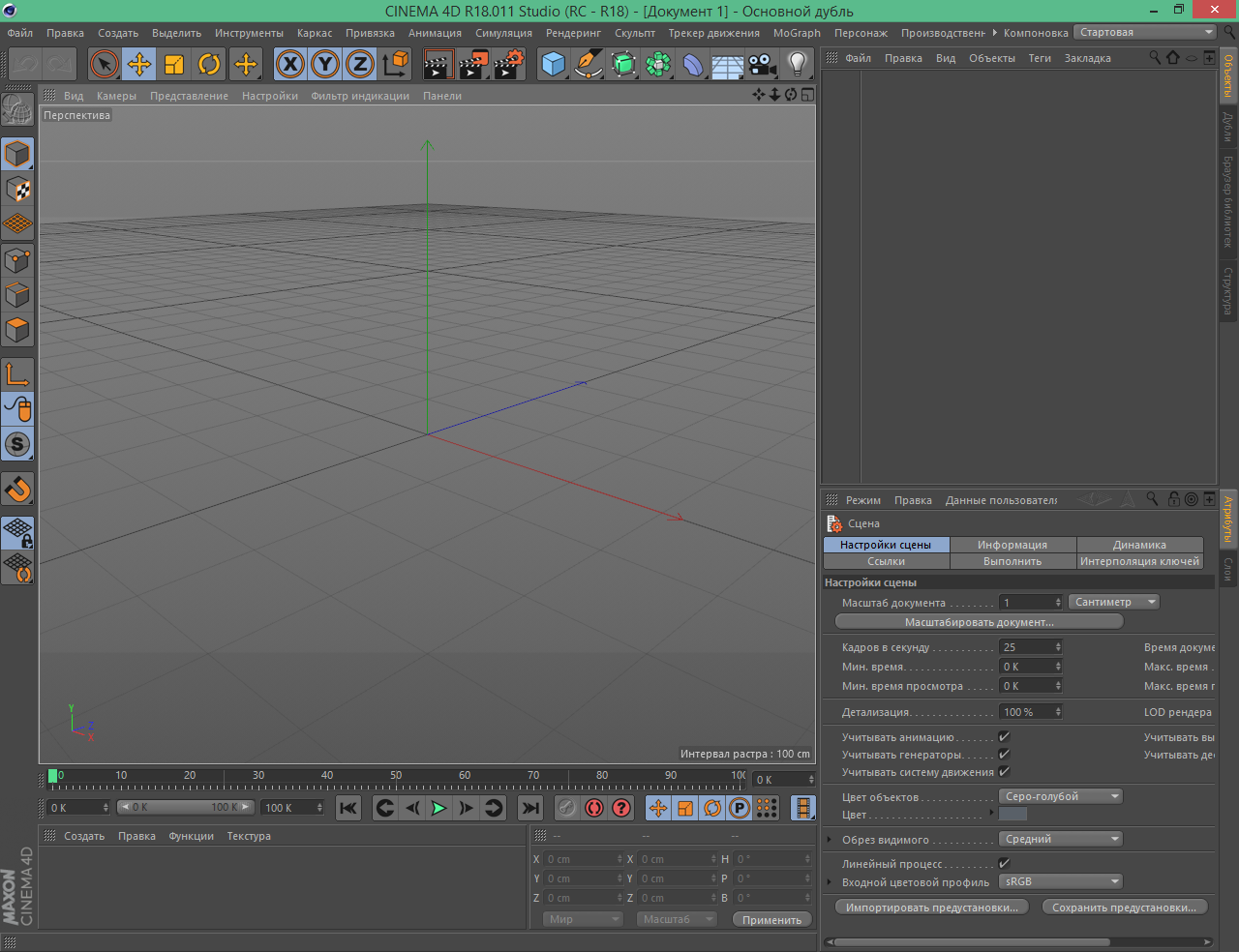Toggle Линейный процесс checkbox
Image resolution: width=1239 pixels, height=952 pixels.
pos(1004,864)
